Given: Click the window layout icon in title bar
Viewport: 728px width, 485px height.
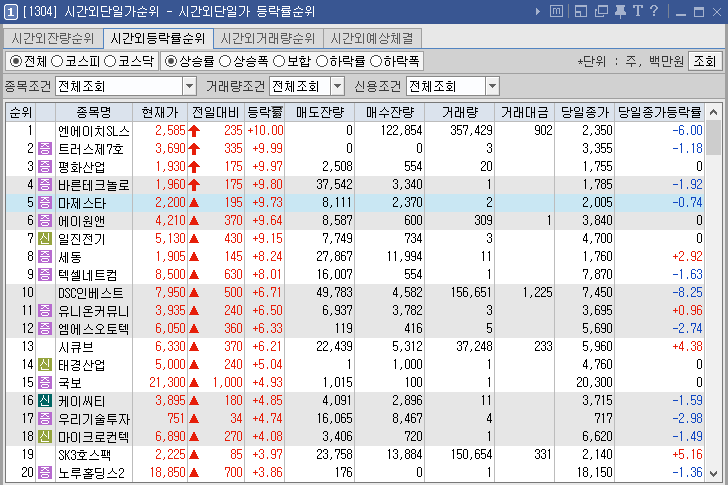Looking at the screenshot, I should [x=581, y=11].
